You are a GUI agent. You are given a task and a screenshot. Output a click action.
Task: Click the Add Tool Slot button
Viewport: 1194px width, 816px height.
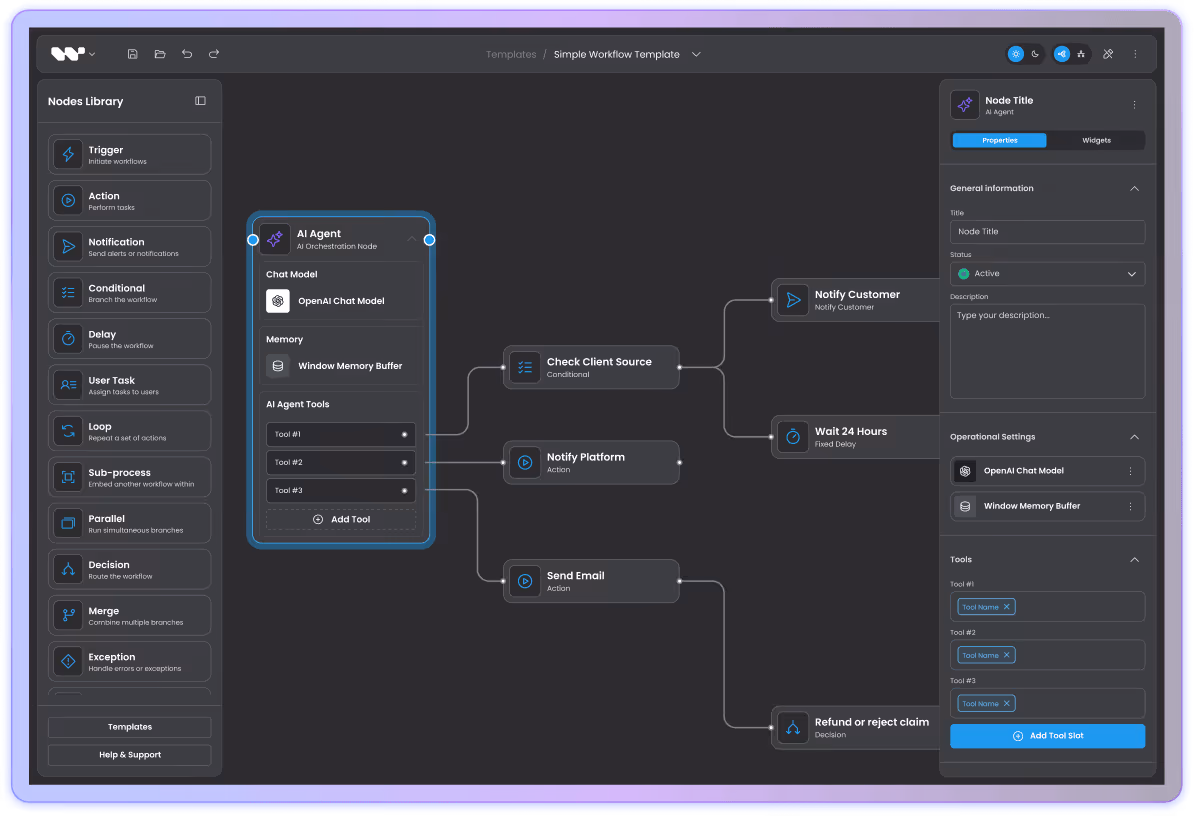pos(1047,735)
